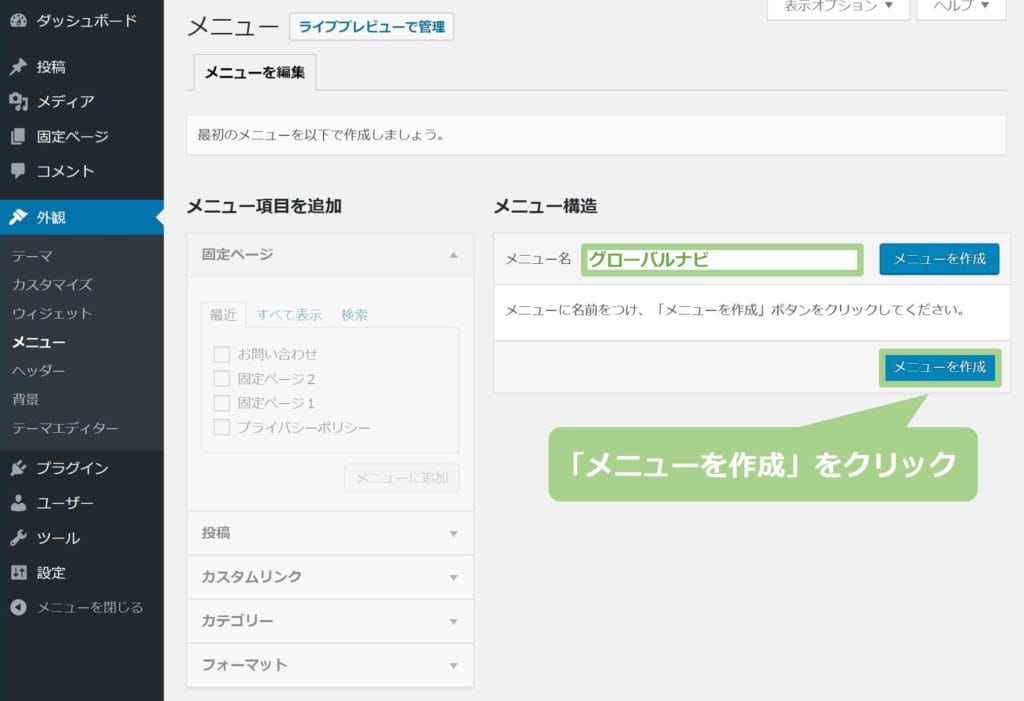Image resolution: width=1024 pixels, height=701 pixels.
Task: Expand the 投稿 accordion section
Action: tap(329, 533)
